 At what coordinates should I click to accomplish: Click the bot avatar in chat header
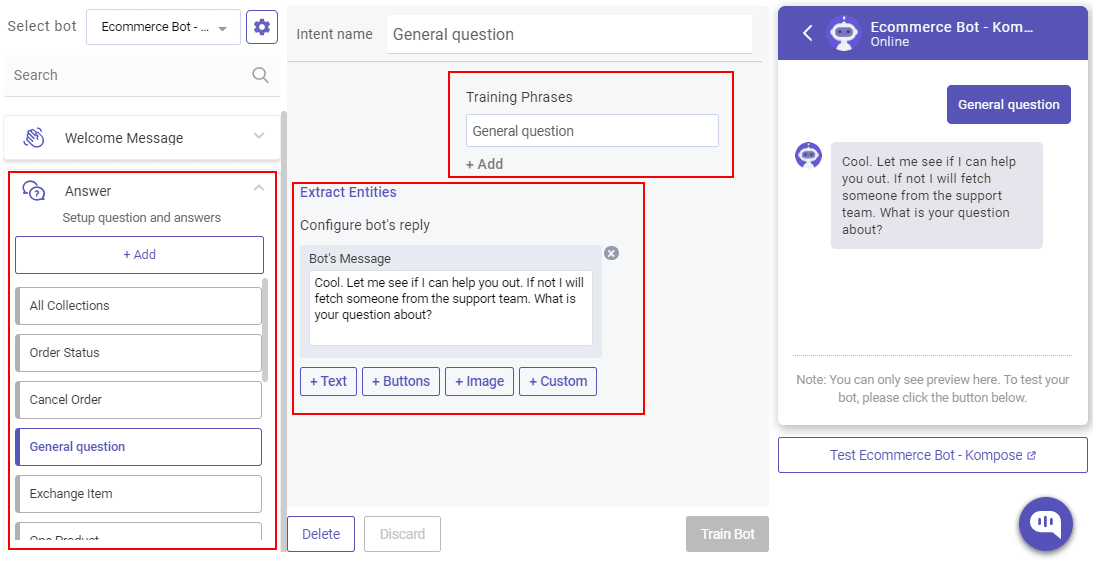(x=844, y=33)
